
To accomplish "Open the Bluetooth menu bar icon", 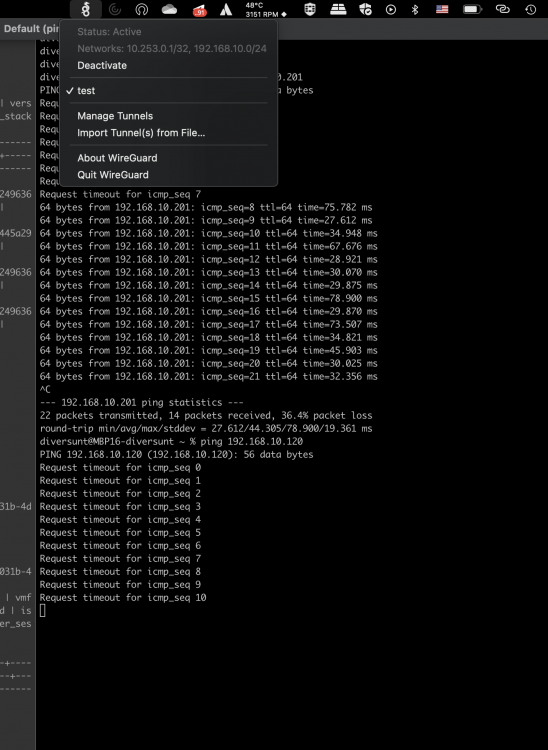I will pyautogui.click(x=415, y=9).
